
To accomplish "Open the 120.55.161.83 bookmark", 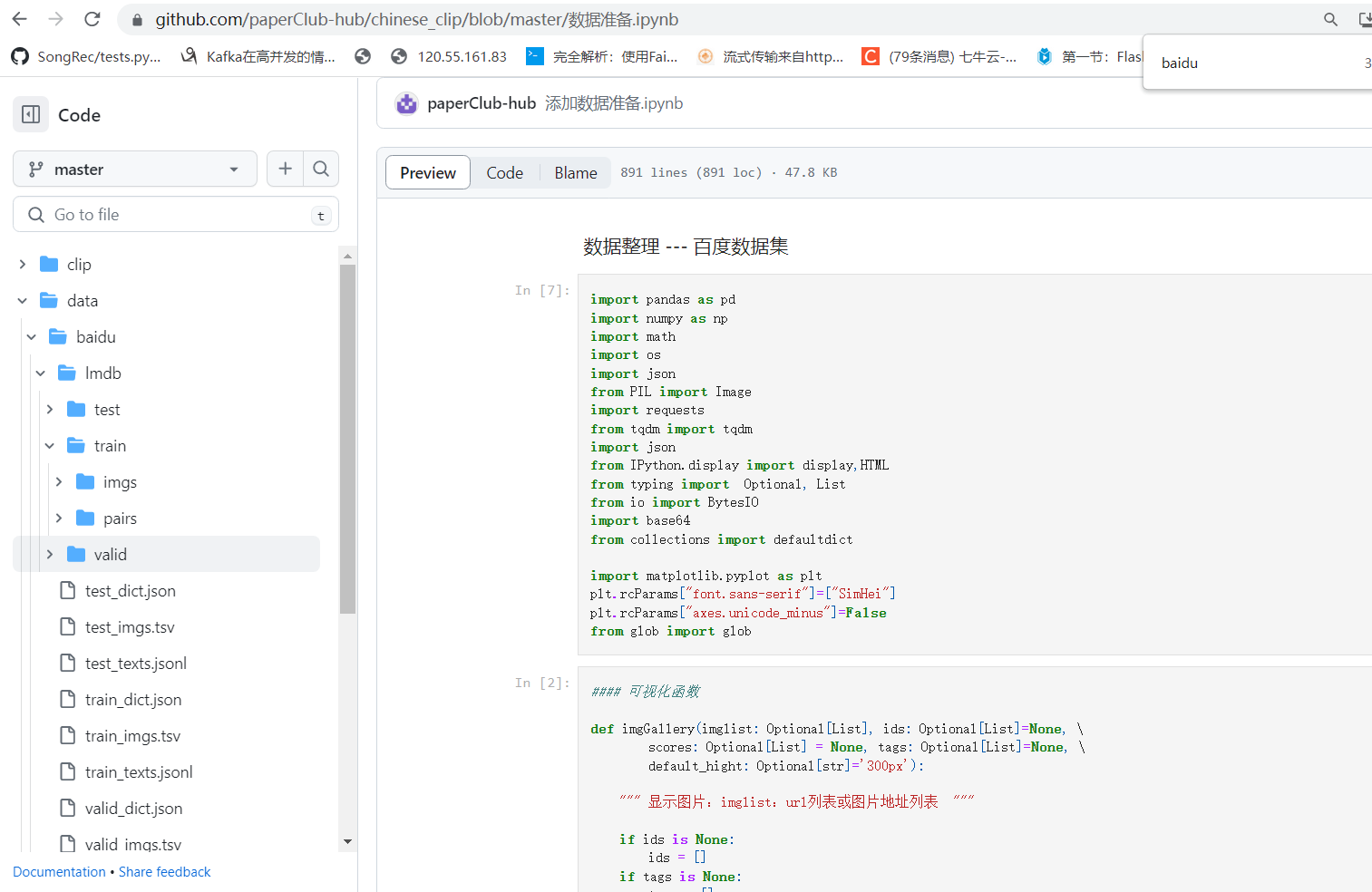I will [x=449, y=56].
